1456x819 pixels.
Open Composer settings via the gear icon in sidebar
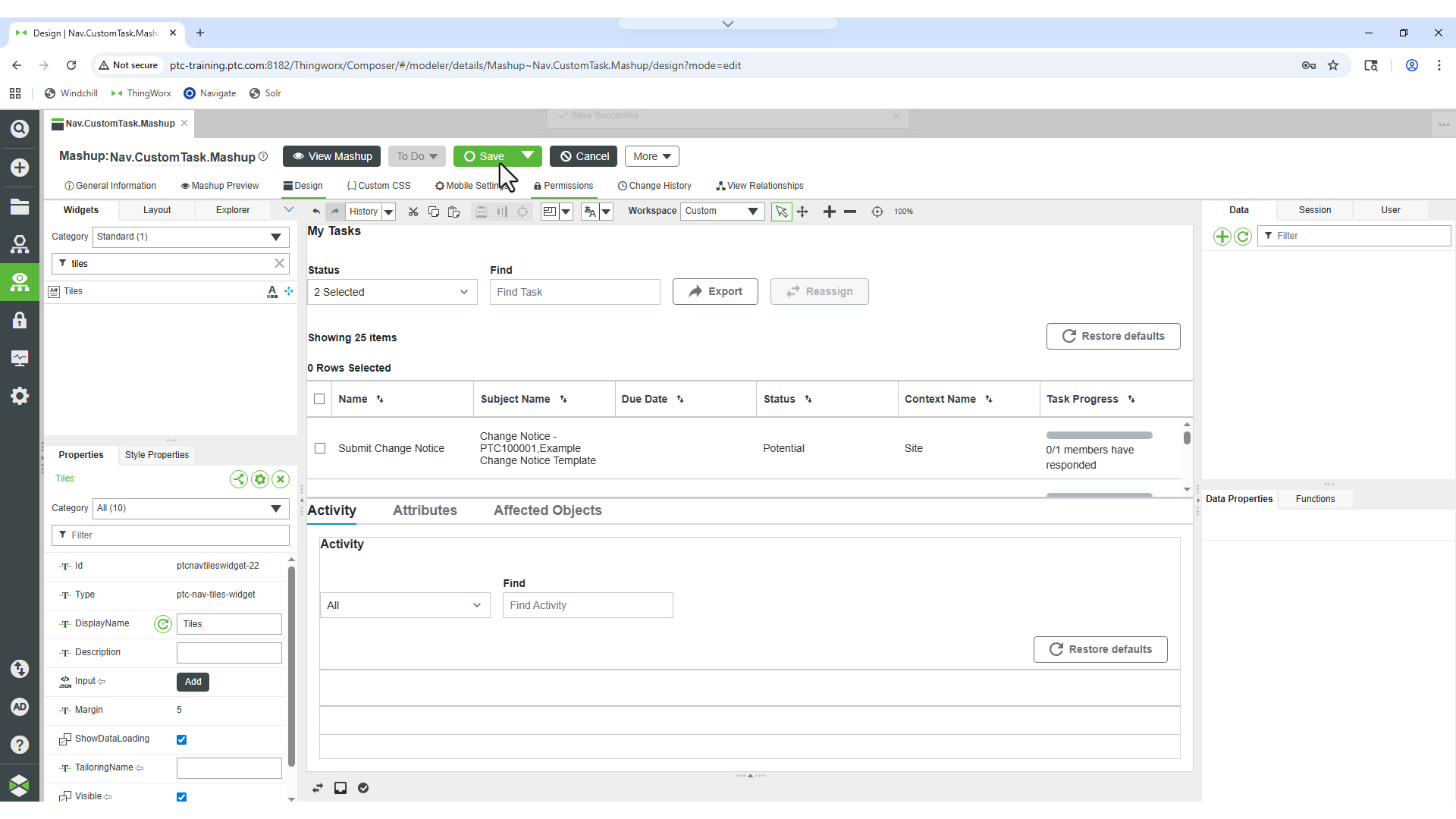(x=20, y=395)
